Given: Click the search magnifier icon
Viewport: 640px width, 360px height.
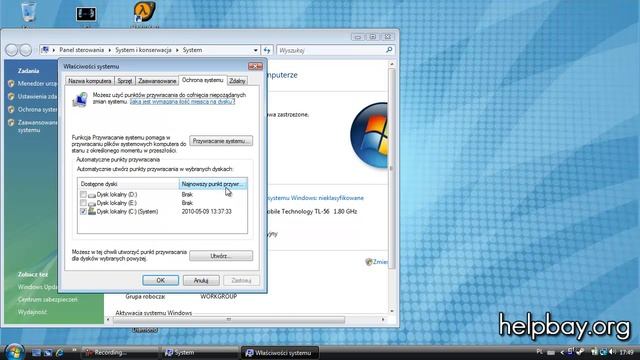Looking at the screenshot, I should coord(389,50).
